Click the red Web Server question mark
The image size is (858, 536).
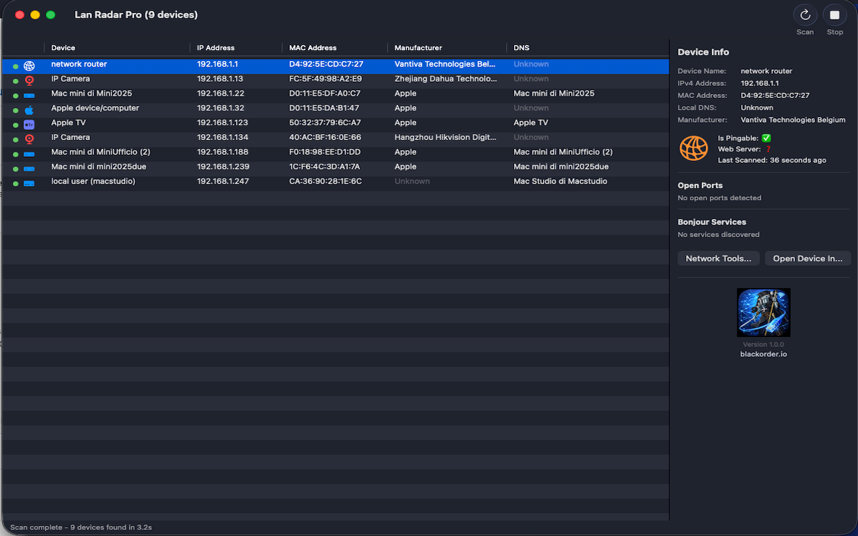768,149
